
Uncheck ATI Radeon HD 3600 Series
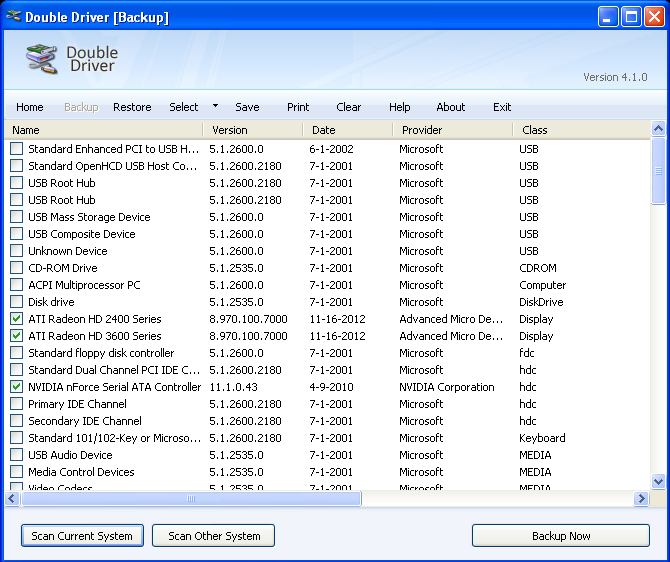(x=16, y=335)
